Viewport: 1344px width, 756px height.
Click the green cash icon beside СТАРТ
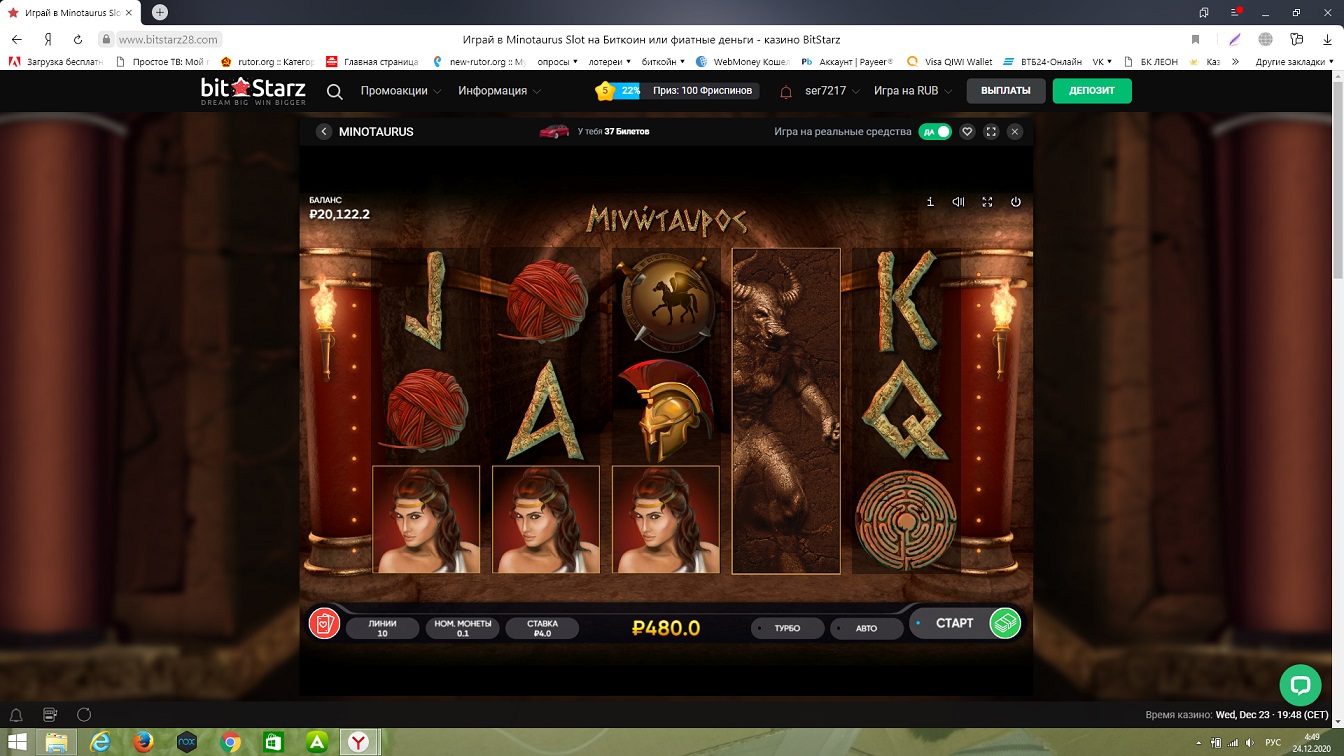[x=1005, y=623]
